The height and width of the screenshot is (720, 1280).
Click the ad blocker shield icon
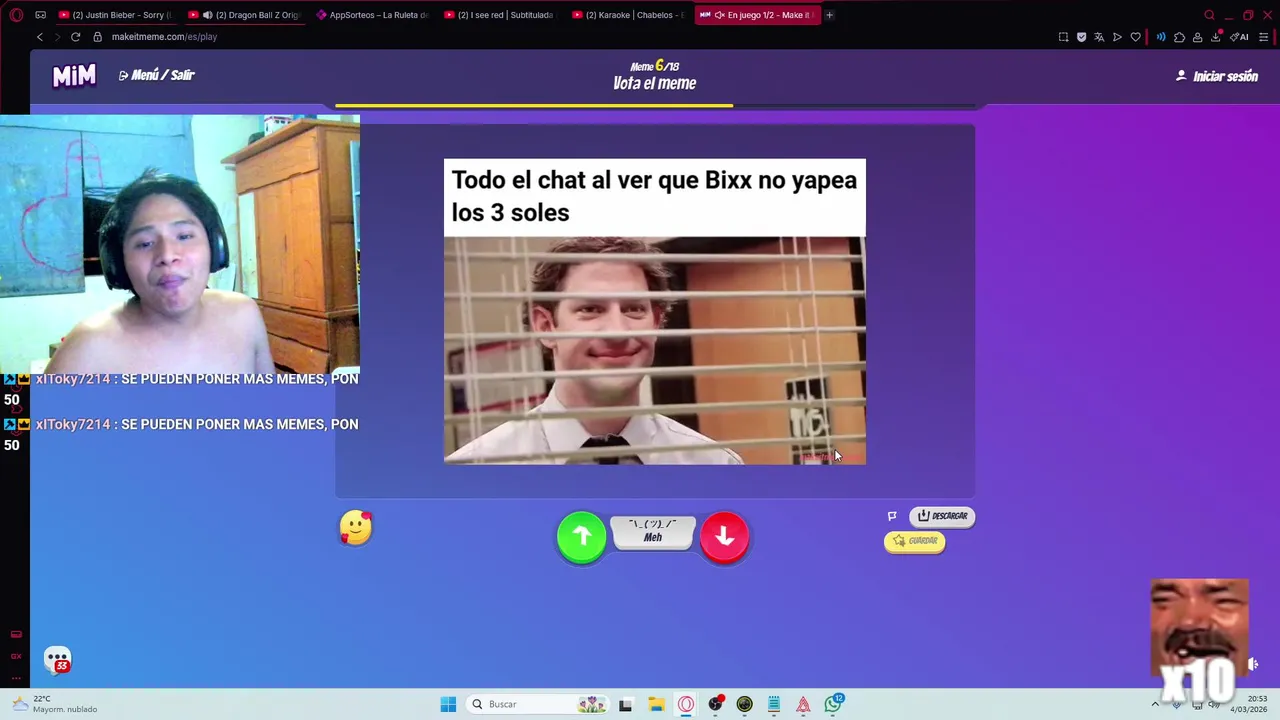1081,37
